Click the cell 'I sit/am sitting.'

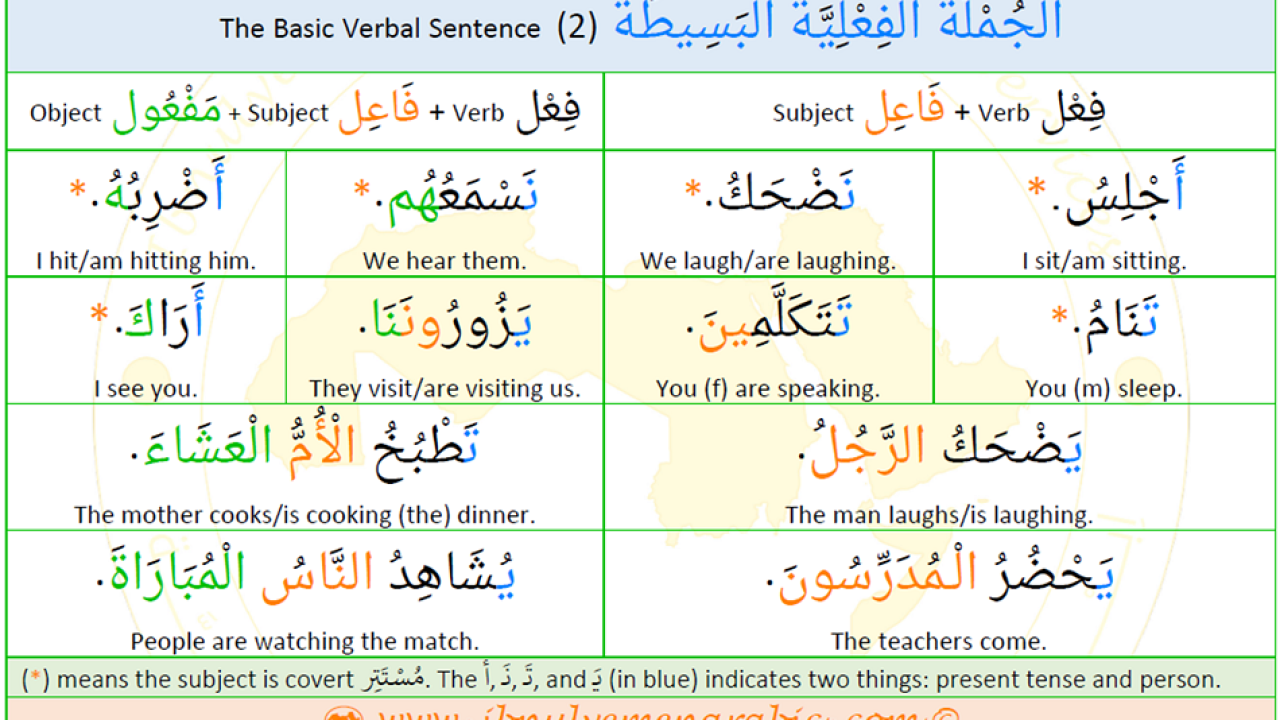point(1104,214)
